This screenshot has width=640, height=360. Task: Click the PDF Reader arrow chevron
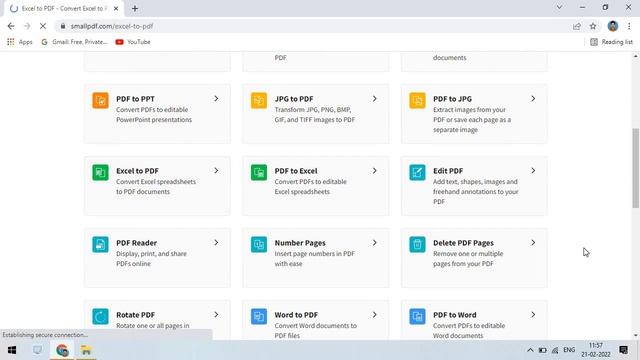216,243
